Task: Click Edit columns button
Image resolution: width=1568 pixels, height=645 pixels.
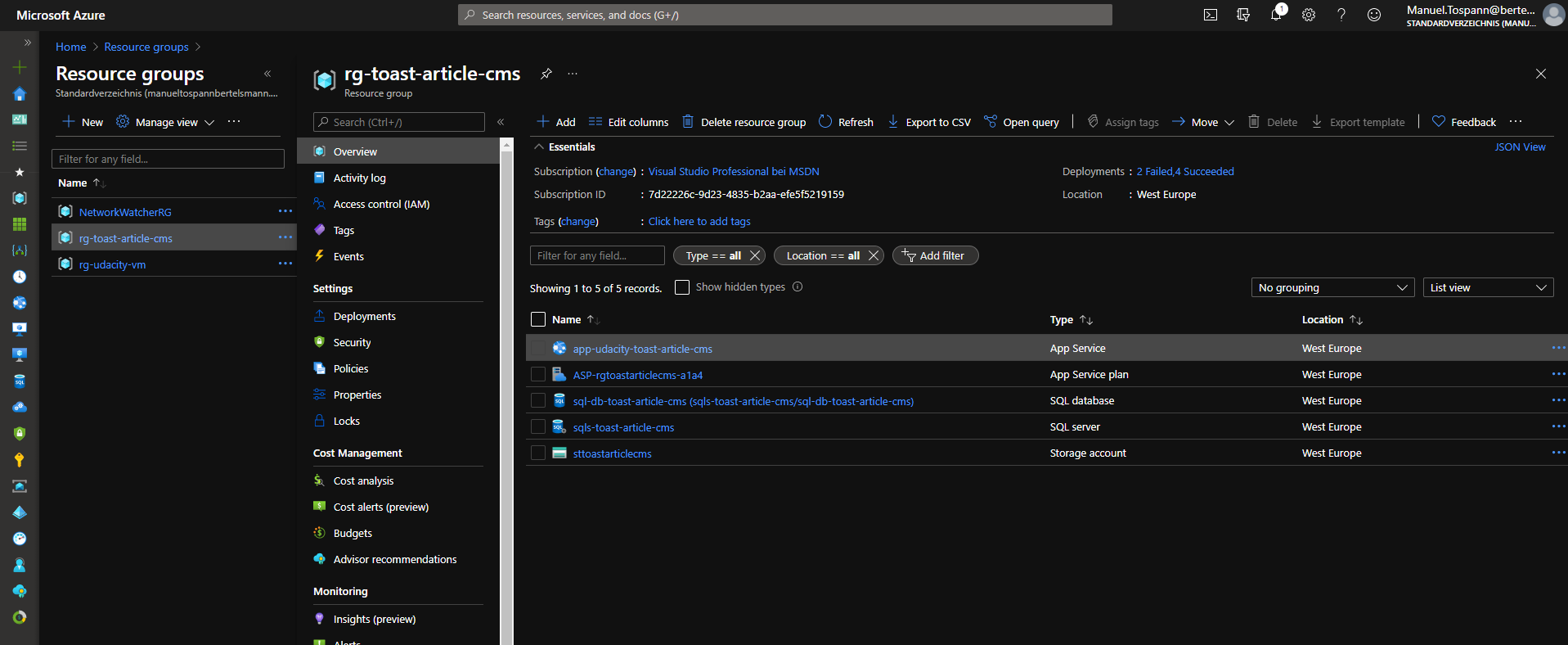Action: click(x=628, y=122)
